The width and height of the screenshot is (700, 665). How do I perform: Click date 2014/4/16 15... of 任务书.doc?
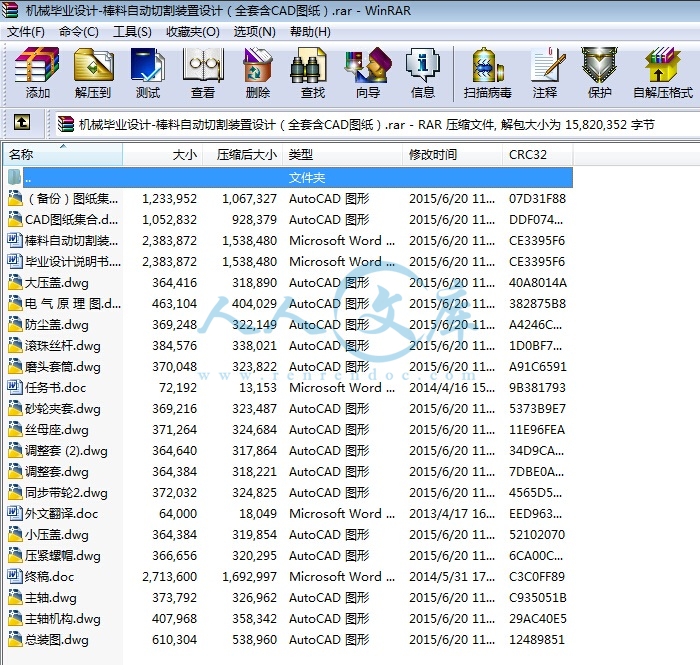[452, 387]
